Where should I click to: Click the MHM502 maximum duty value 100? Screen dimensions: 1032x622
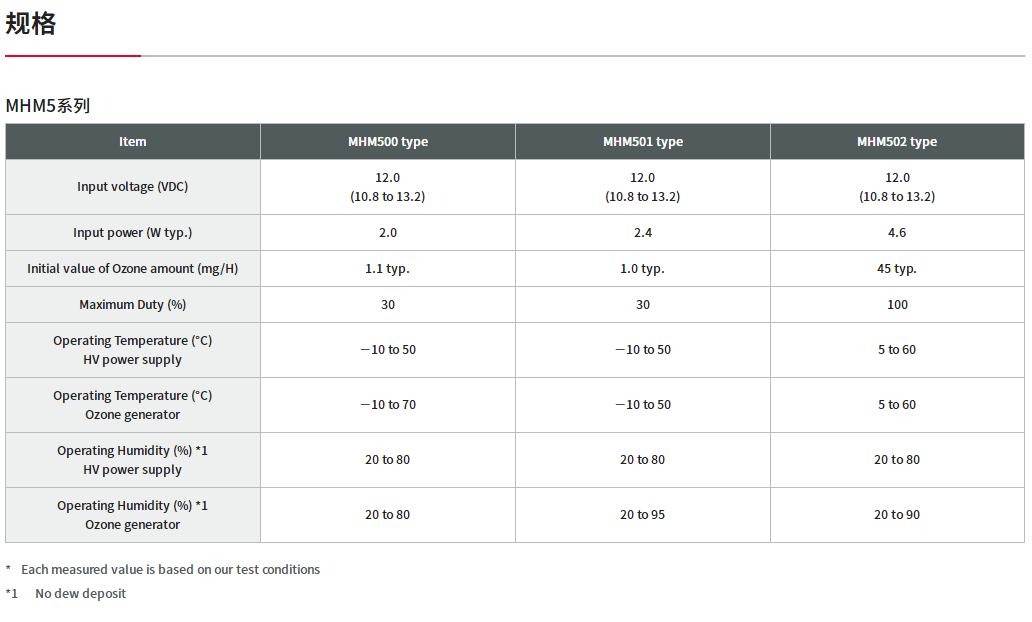(897, 305)
